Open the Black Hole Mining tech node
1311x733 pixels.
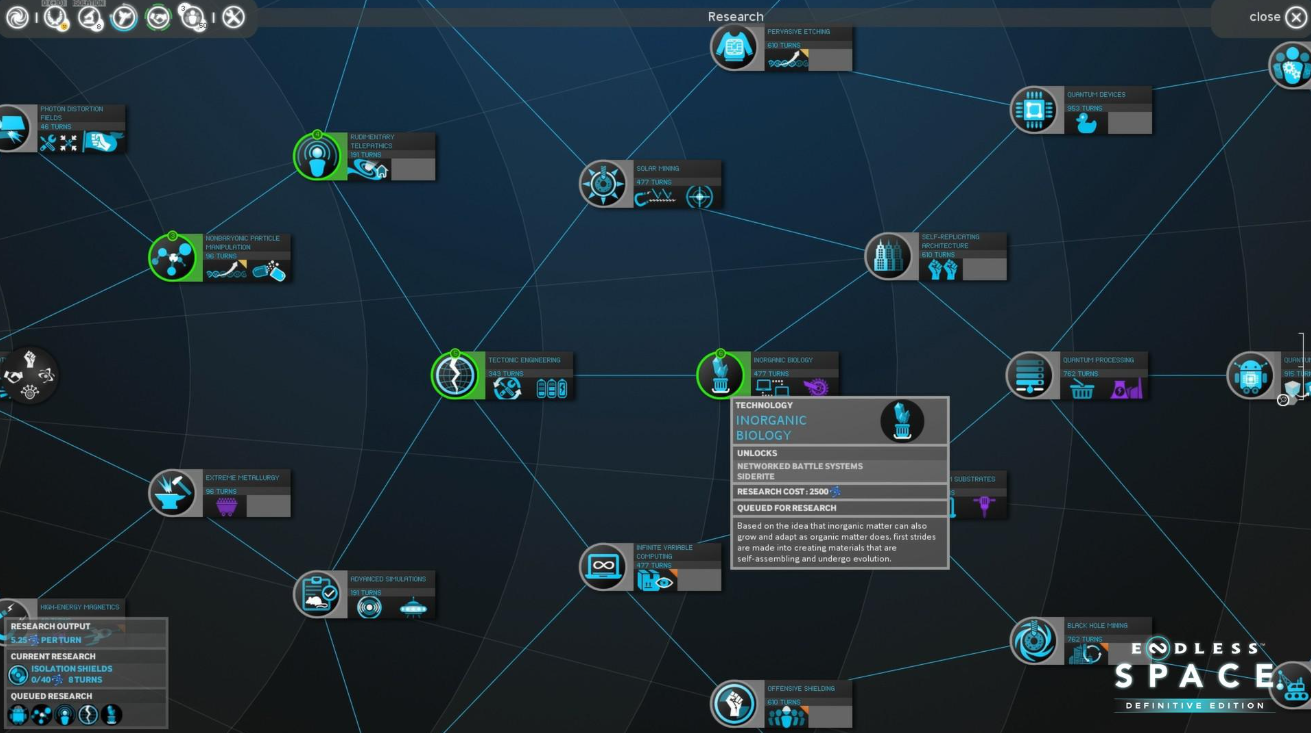tap(1035, 641)
